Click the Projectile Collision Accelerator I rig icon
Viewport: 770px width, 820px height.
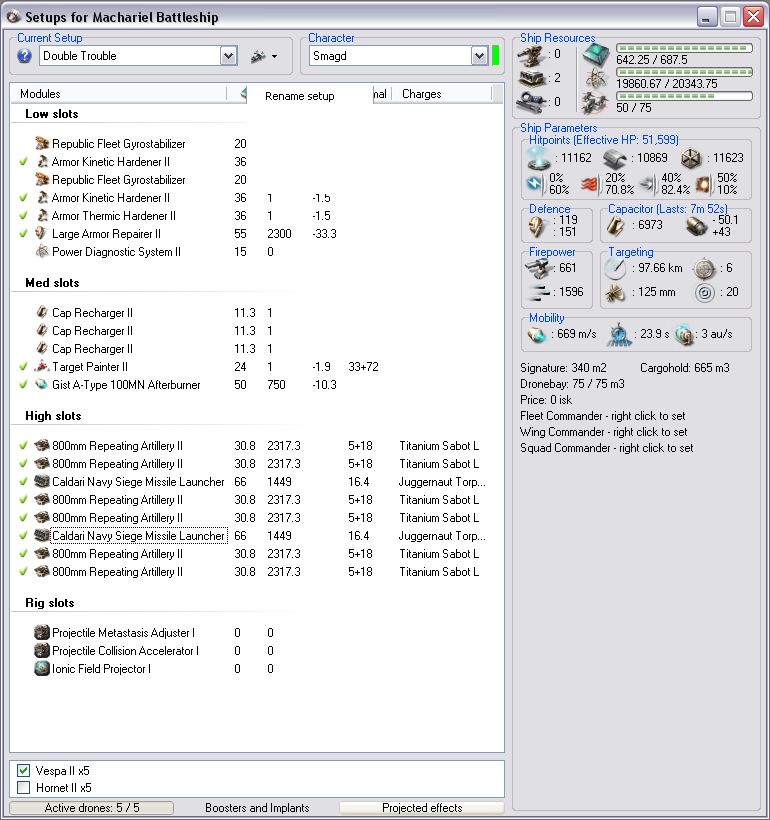click(42, 651)
